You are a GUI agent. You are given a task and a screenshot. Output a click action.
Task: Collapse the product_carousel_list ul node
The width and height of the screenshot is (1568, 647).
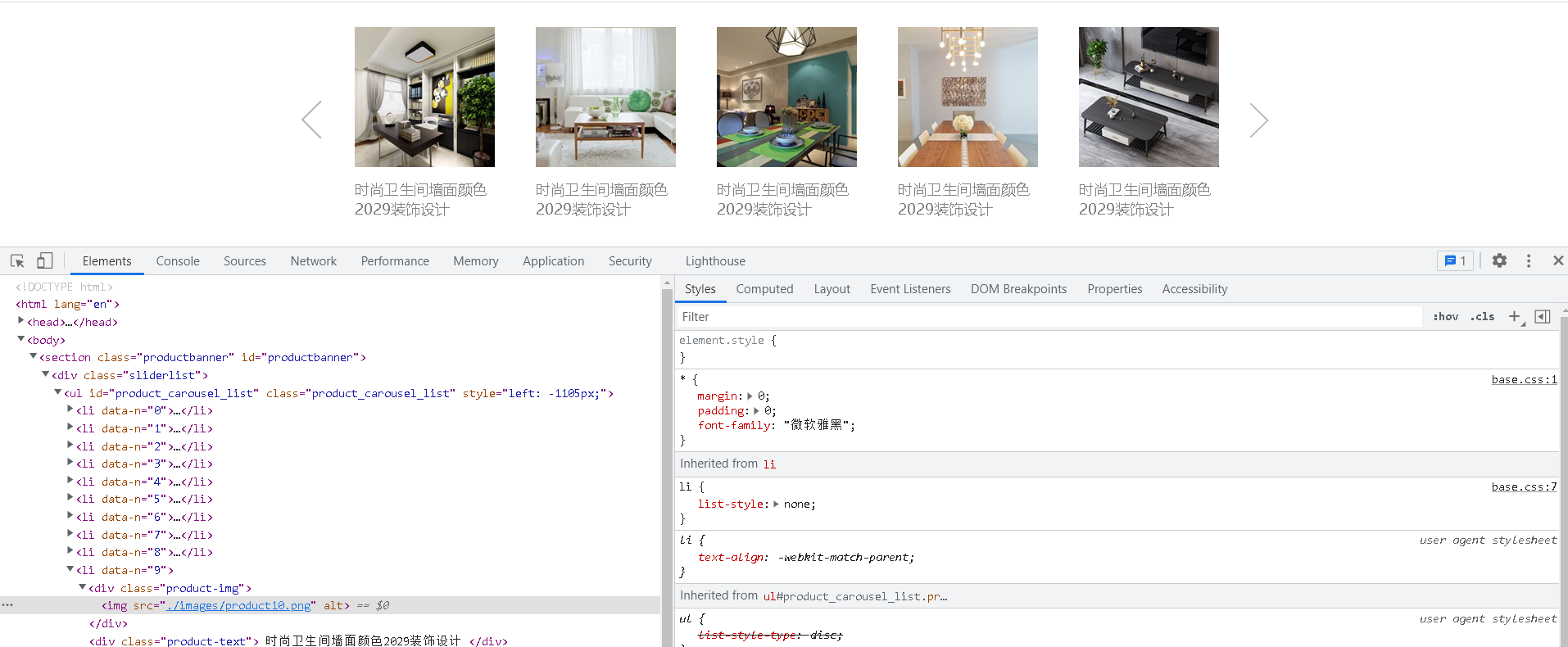click(x=58, y=392)
